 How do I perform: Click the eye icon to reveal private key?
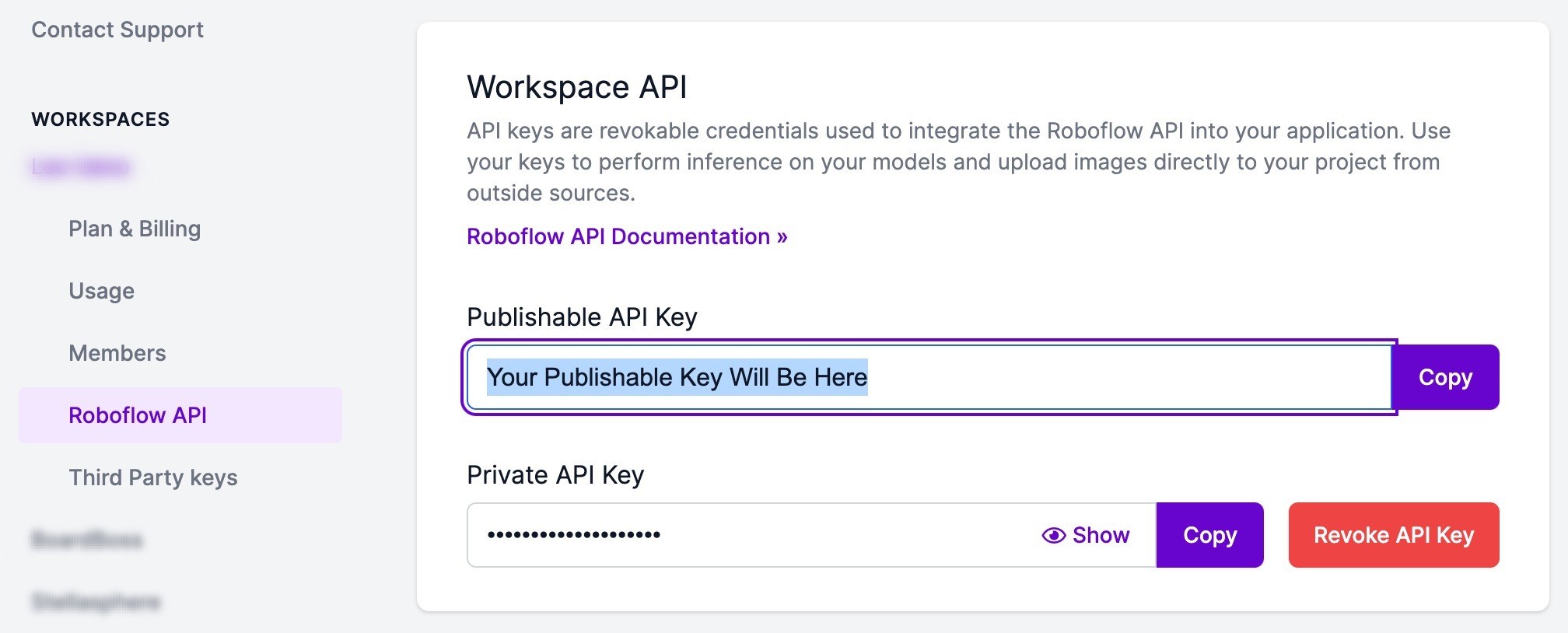pos(1054,535)
